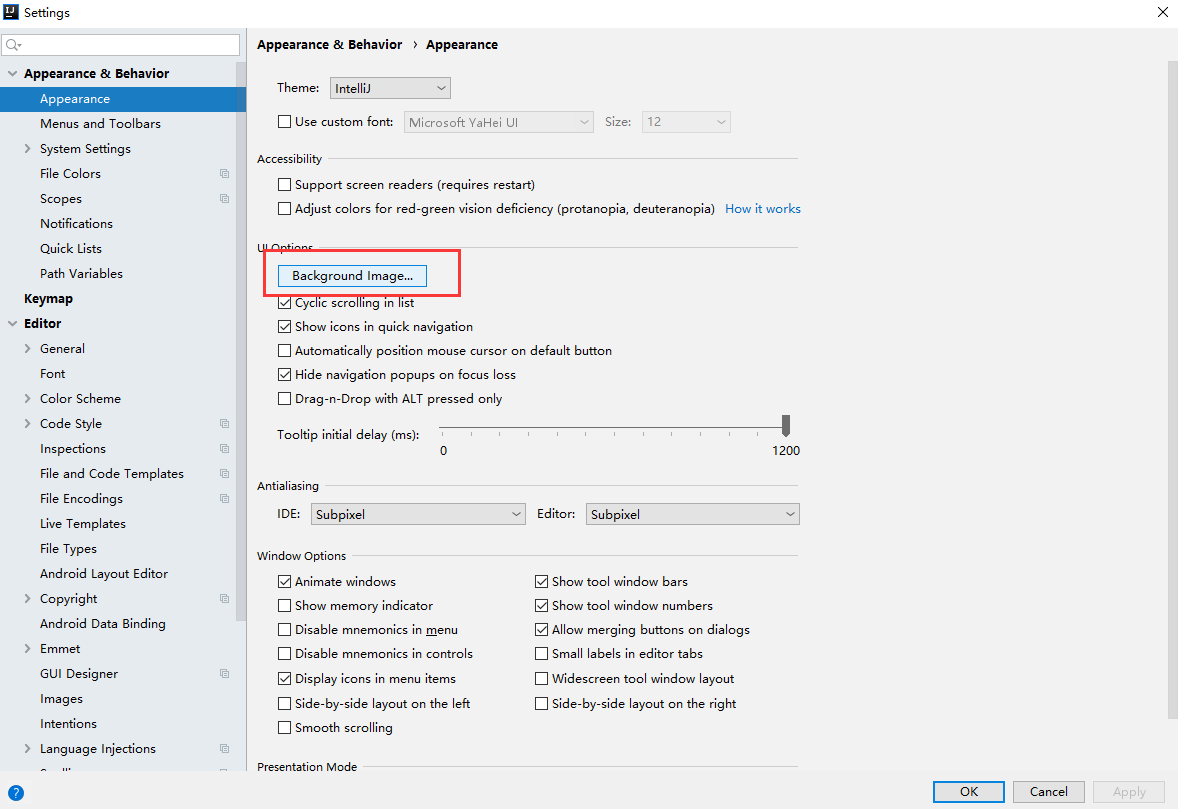Click the project-level icon next to Copyright
Viewport: 1178px width, 809px height.
point(224,599)
